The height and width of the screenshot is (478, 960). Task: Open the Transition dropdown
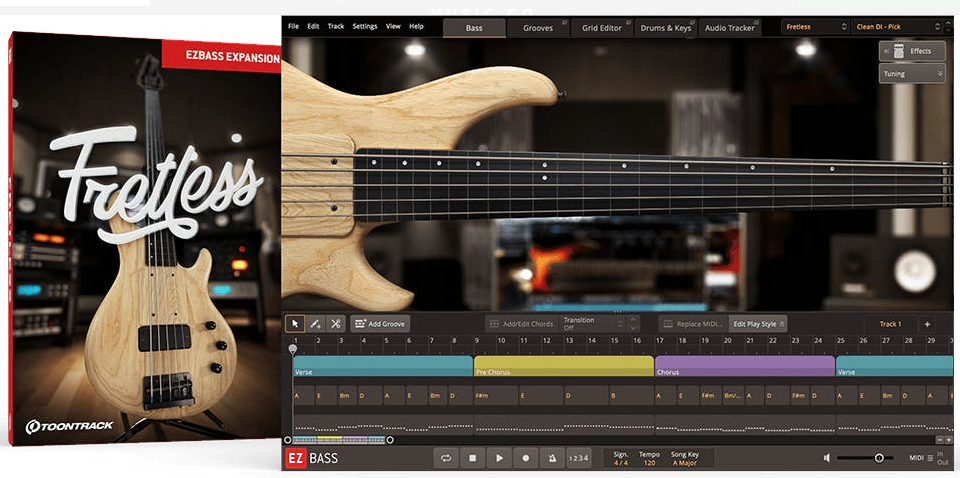[591, 324]
